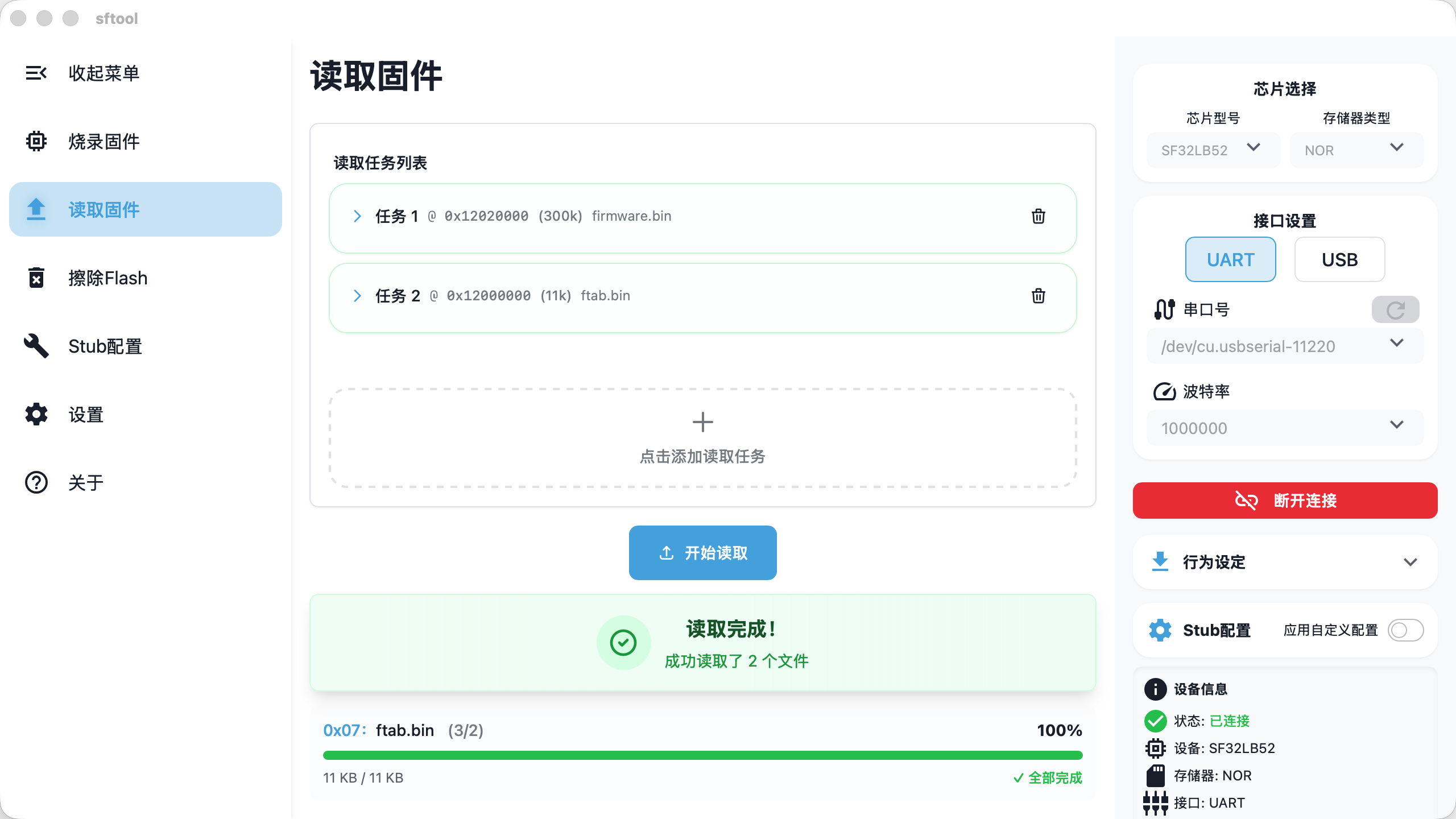The width and height of the screenshot is (1456, 819).
Task: Expand the 行为设定 section
Action: (x=1285, y=562)
